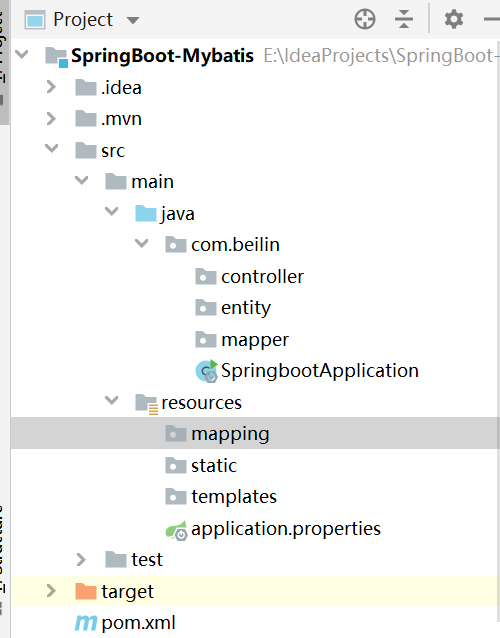This screenshot has height=638, width=500.
Task: Expand the .idea folder
Action: coord(51,87)
